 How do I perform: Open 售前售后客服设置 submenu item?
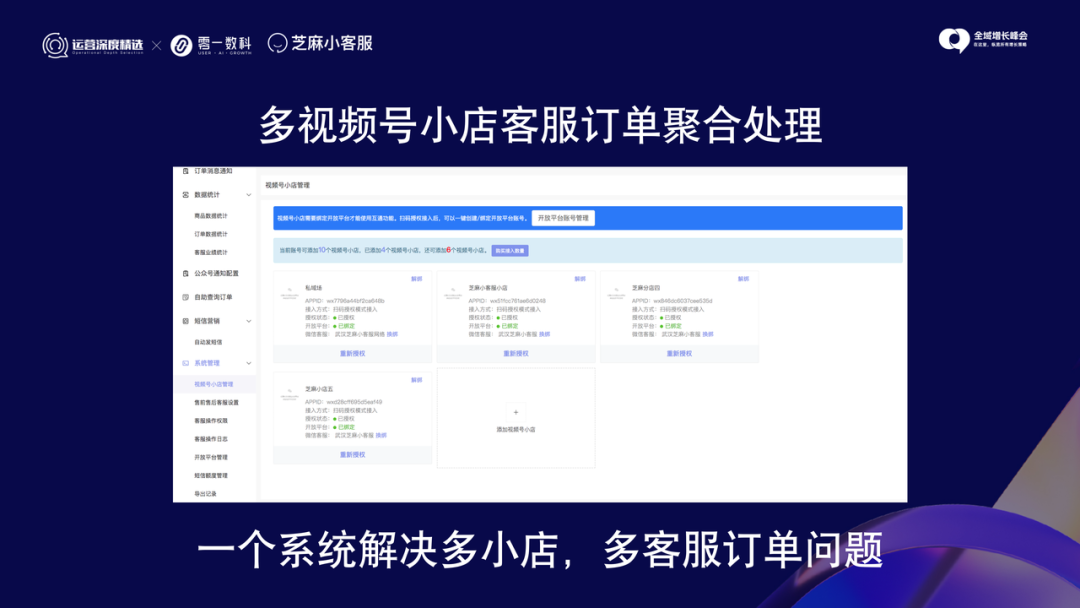coord(216,402)
